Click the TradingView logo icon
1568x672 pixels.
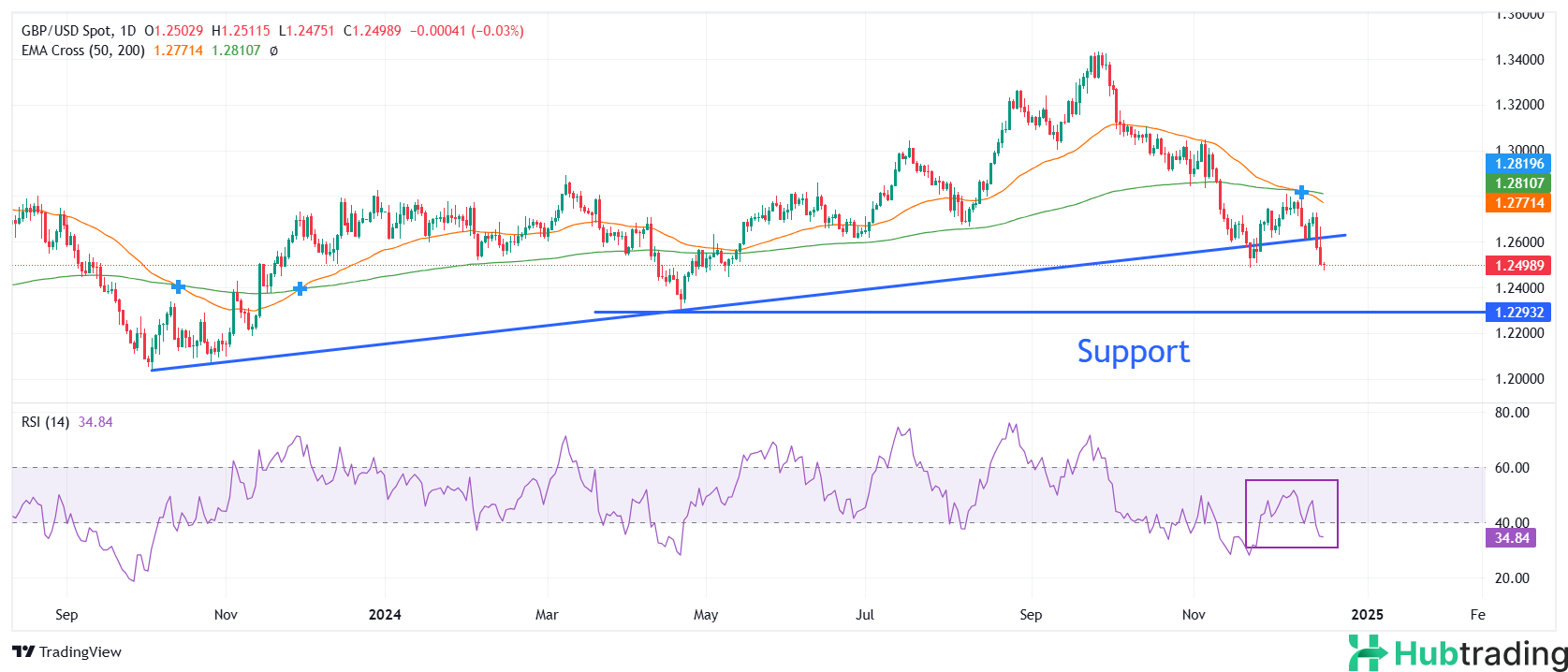click(x=23, y=652)
